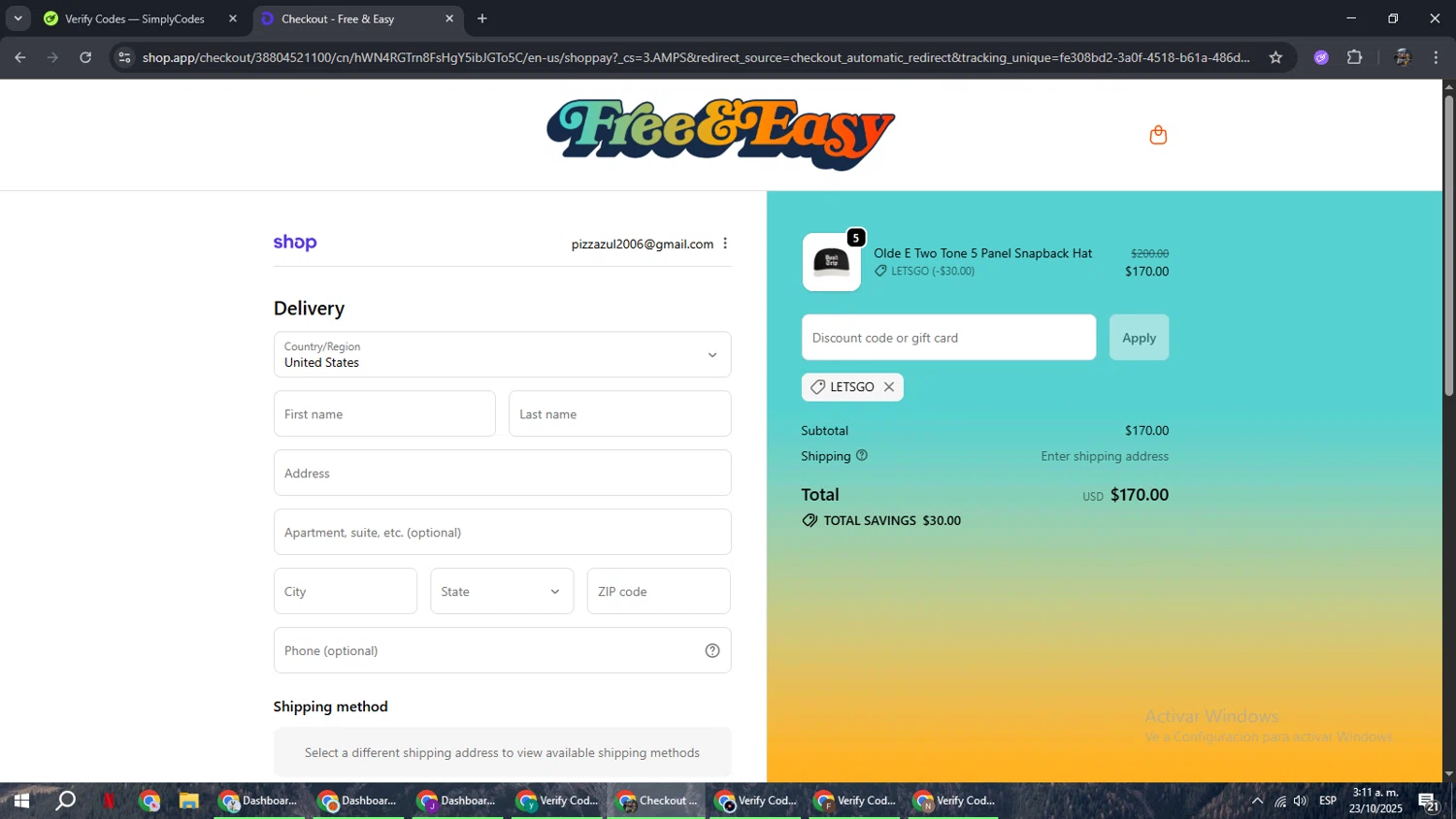
Task: Close the Checkout - Free & Easy tab
Action: click(x=449, y=18)
